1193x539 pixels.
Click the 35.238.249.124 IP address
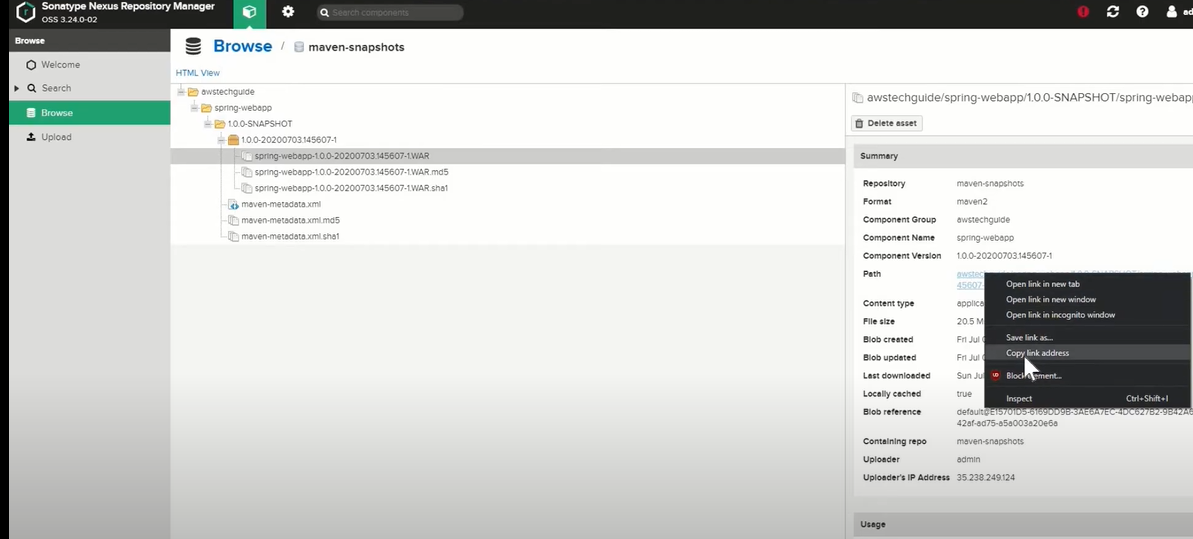click(985, 477)
